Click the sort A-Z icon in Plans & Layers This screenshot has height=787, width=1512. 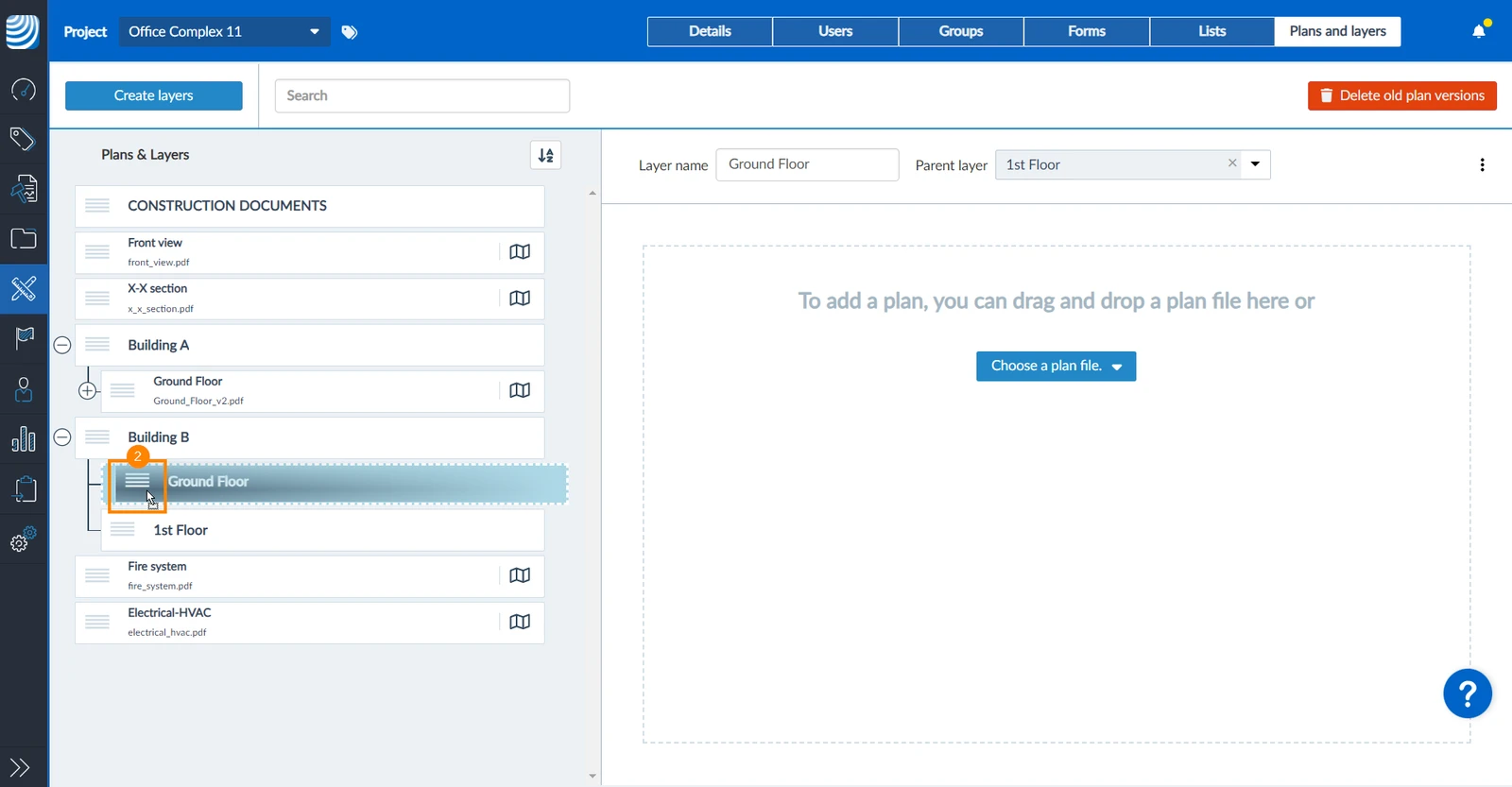coord(546,155)
